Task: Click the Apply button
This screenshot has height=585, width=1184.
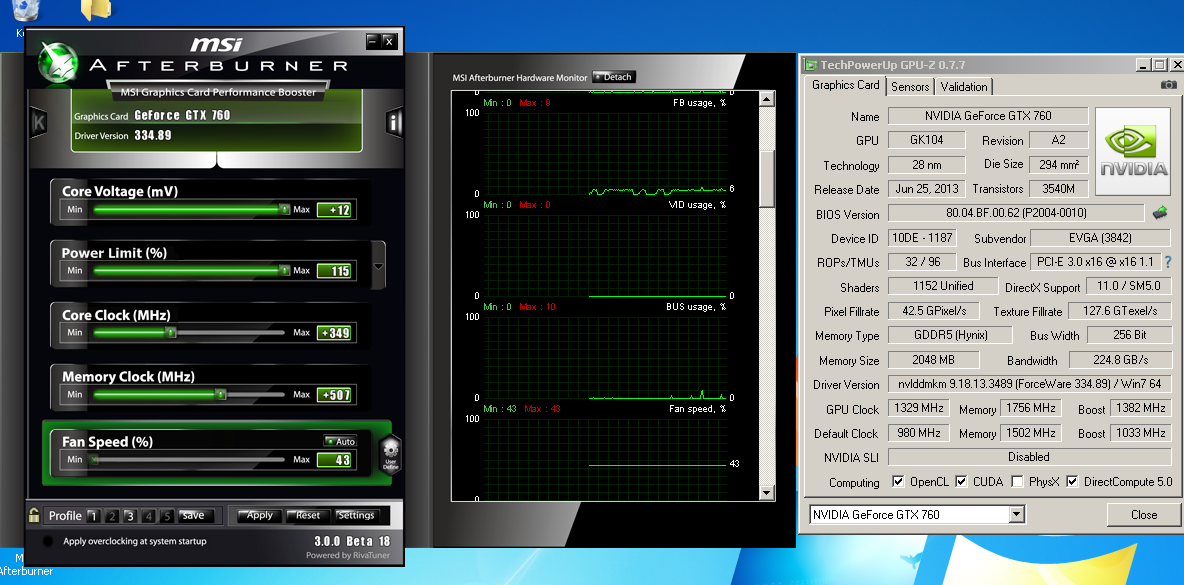Action: (259, 516)
